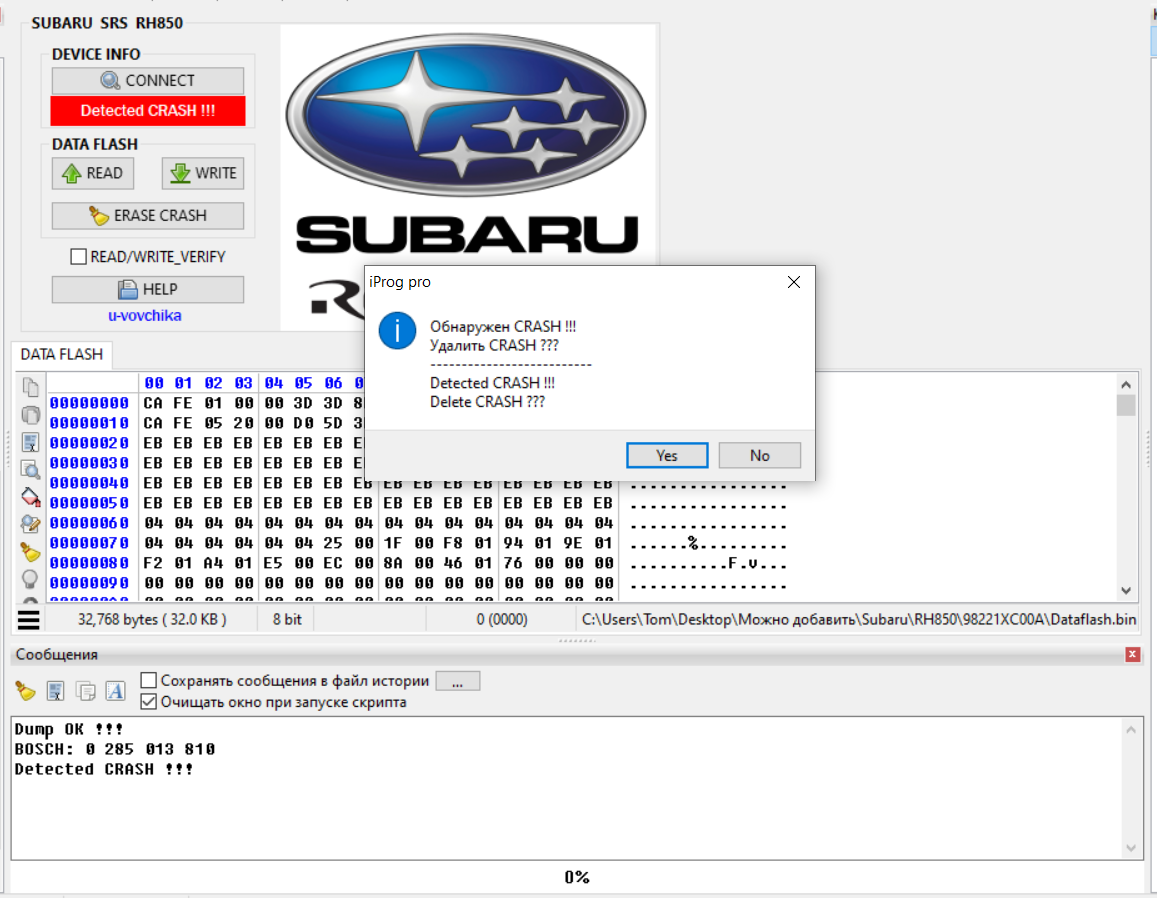
Task: Open HELP for the SRS script
Action: 148,289
